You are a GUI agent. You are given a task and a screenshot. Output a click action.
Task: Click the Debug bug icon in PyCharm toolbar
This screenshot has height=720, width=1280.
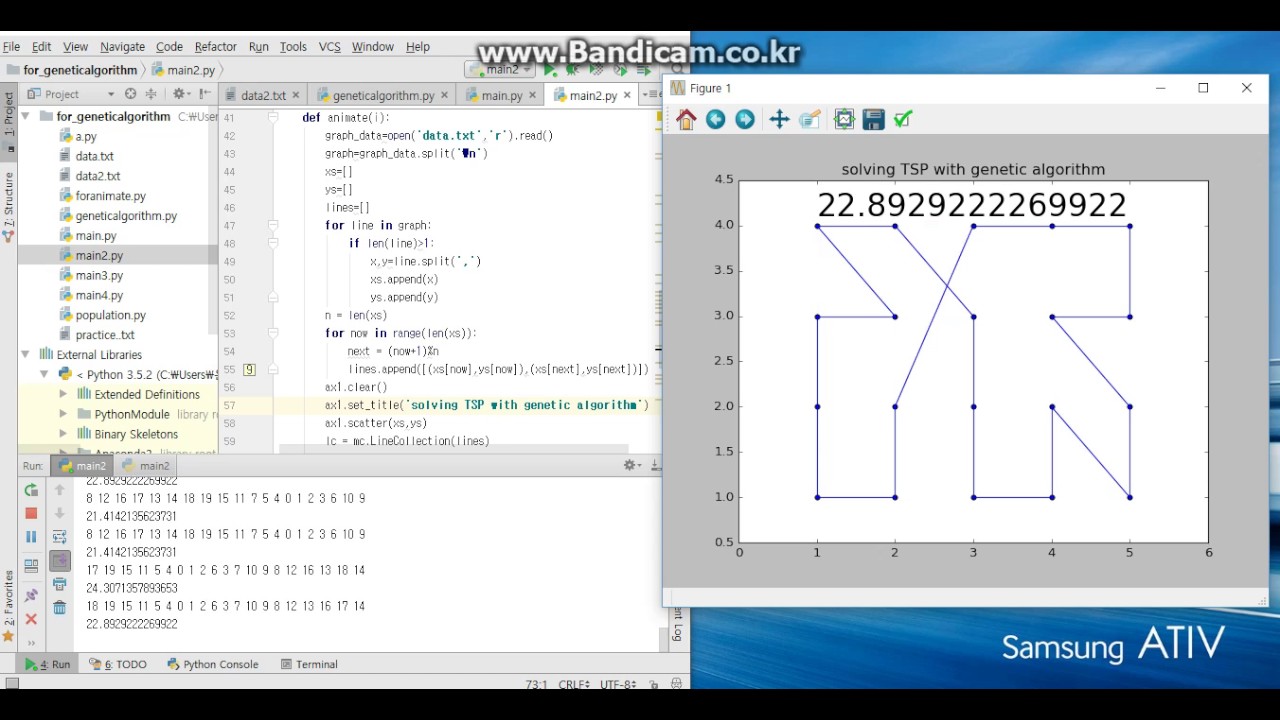click(x=572, y=70)
